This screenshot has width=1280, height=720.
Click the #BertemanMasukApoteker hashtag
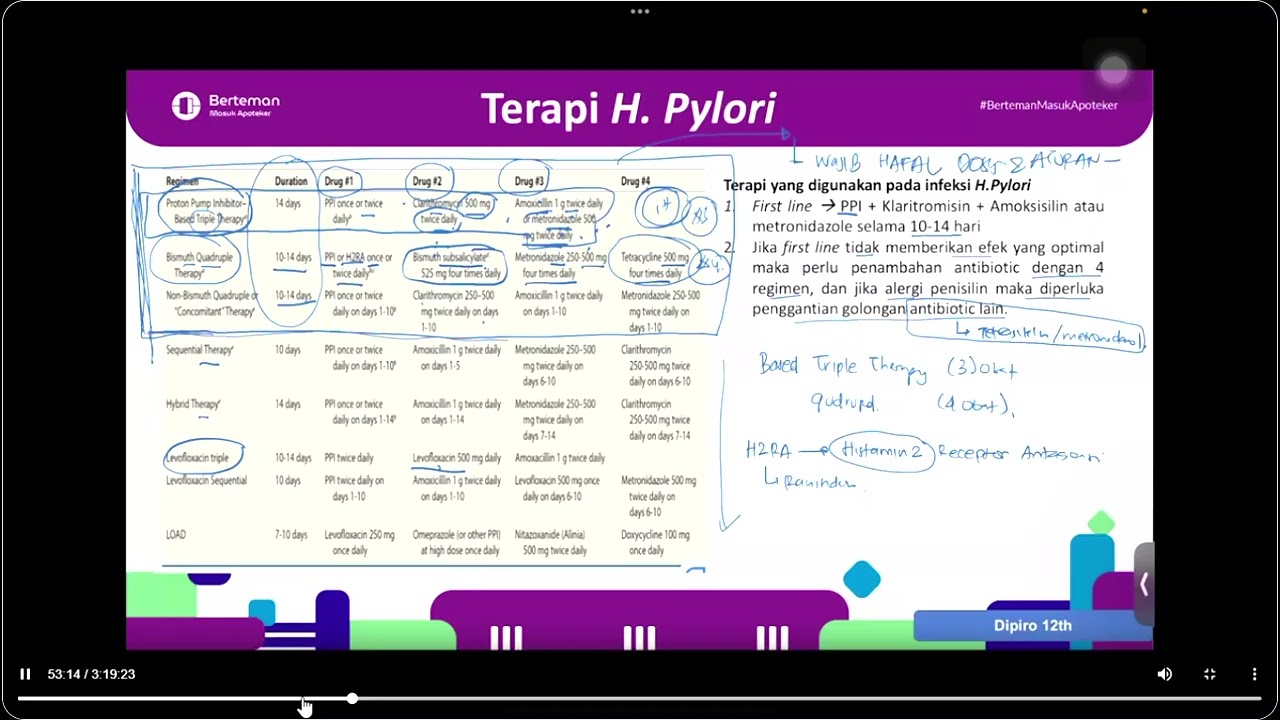tap(1049, 105)
